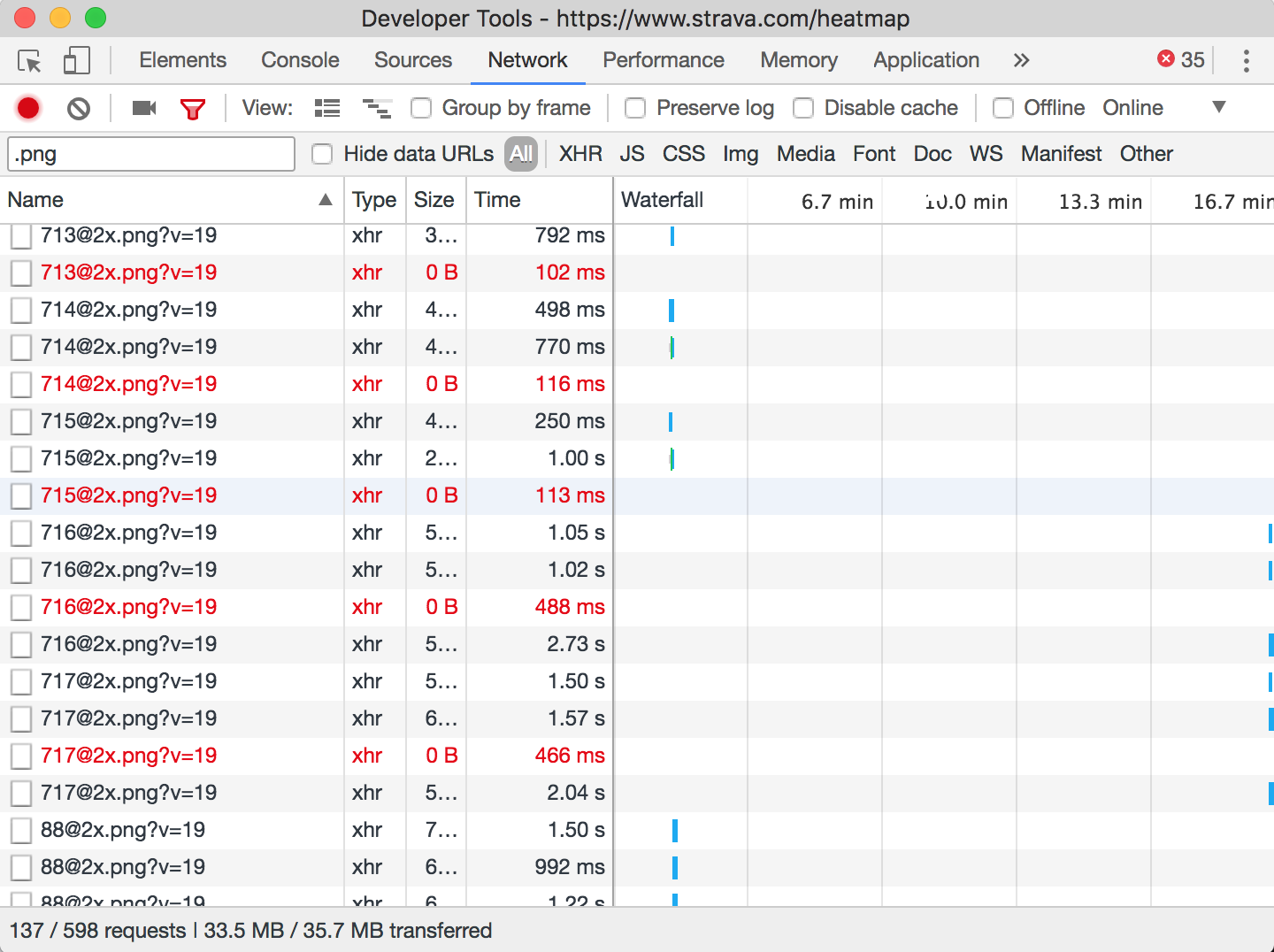Sort by the Name column header

168,200
